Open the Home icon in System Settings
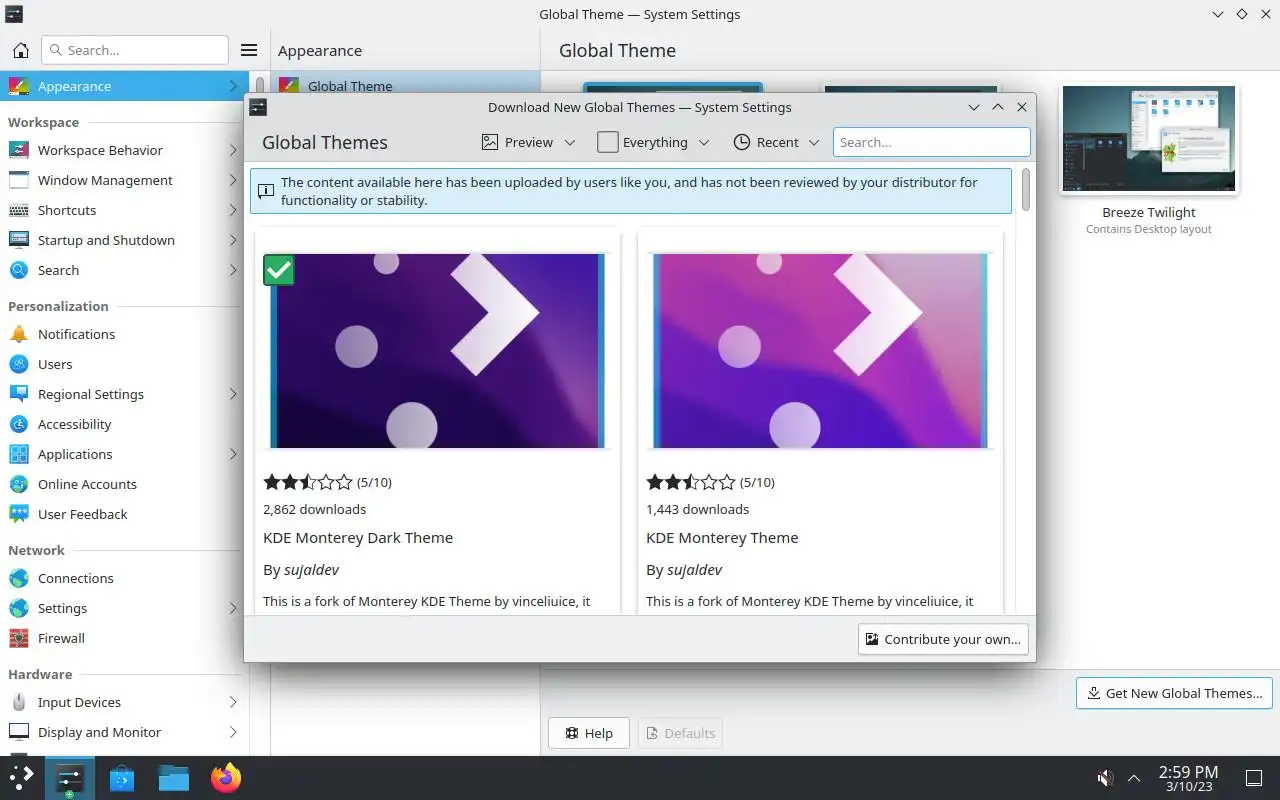The image size is (1280, 800). [x=20, y=50]
